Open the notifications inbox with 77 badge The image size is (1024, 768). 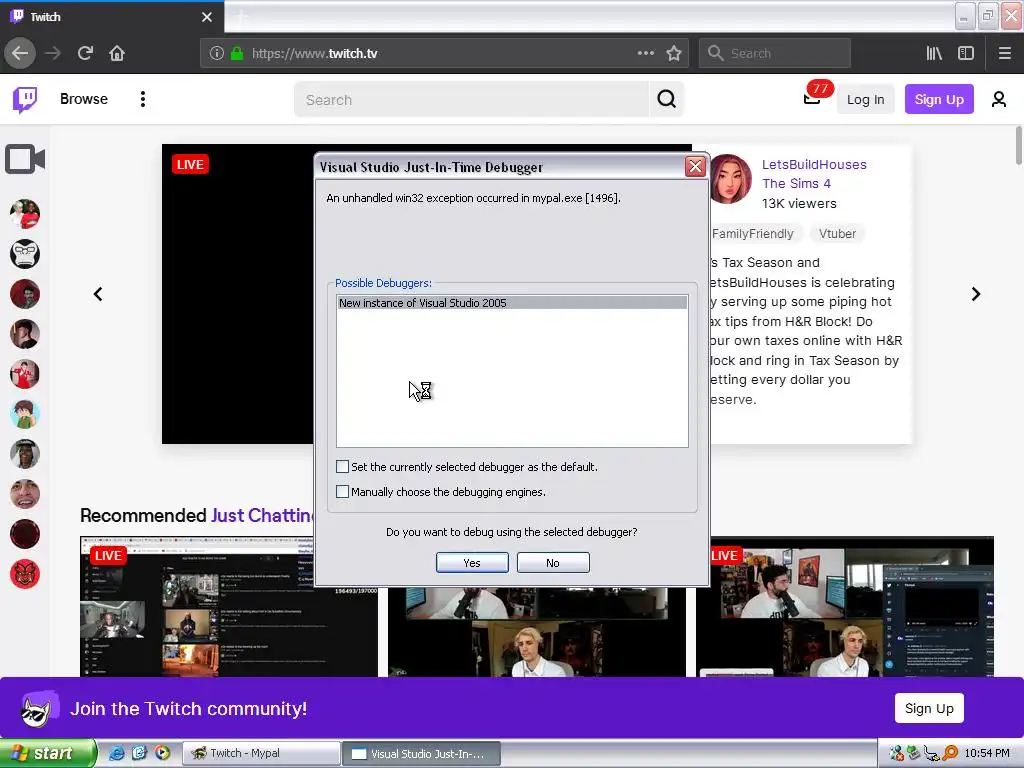812,99
